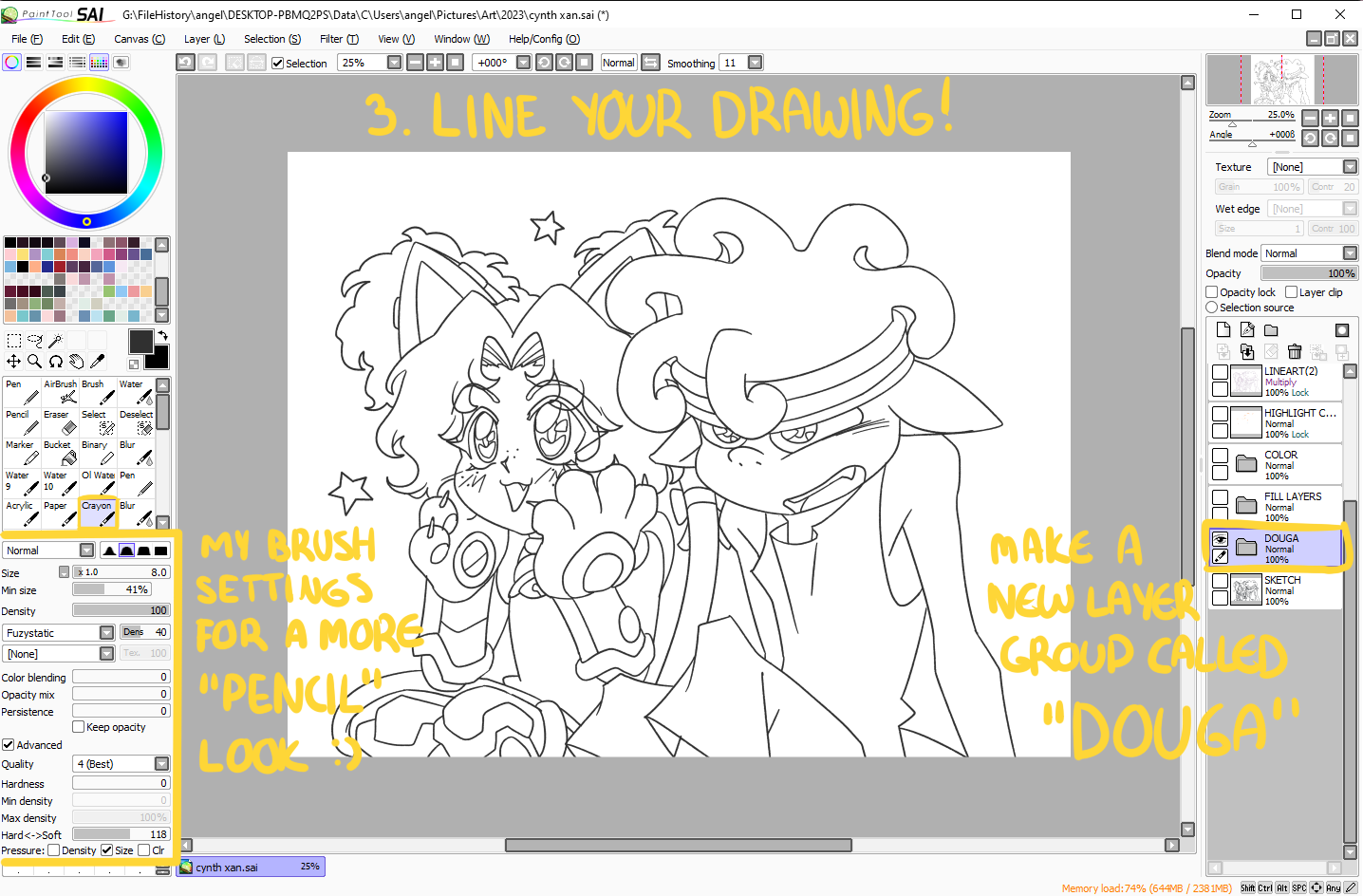Expand the Fuzystatic brush shape dropdown
This screenshot has height=896, width=1363.
(x=106, y=633)
